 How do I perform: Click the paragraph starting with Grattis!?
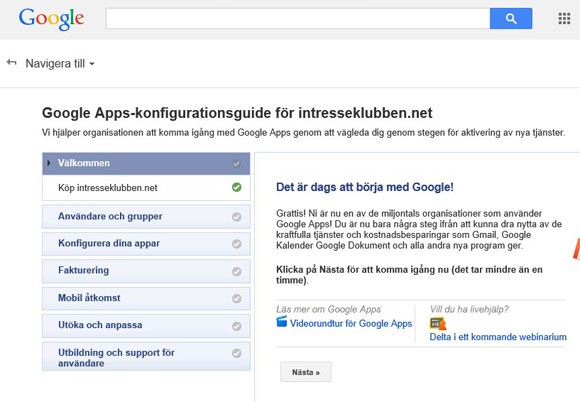419,229
